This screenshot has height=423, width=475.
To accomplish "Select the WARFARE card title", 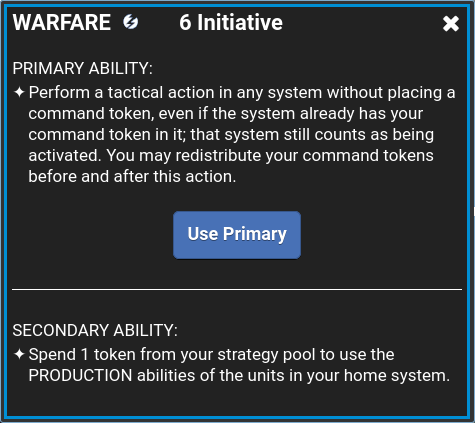I will (62, 22).
